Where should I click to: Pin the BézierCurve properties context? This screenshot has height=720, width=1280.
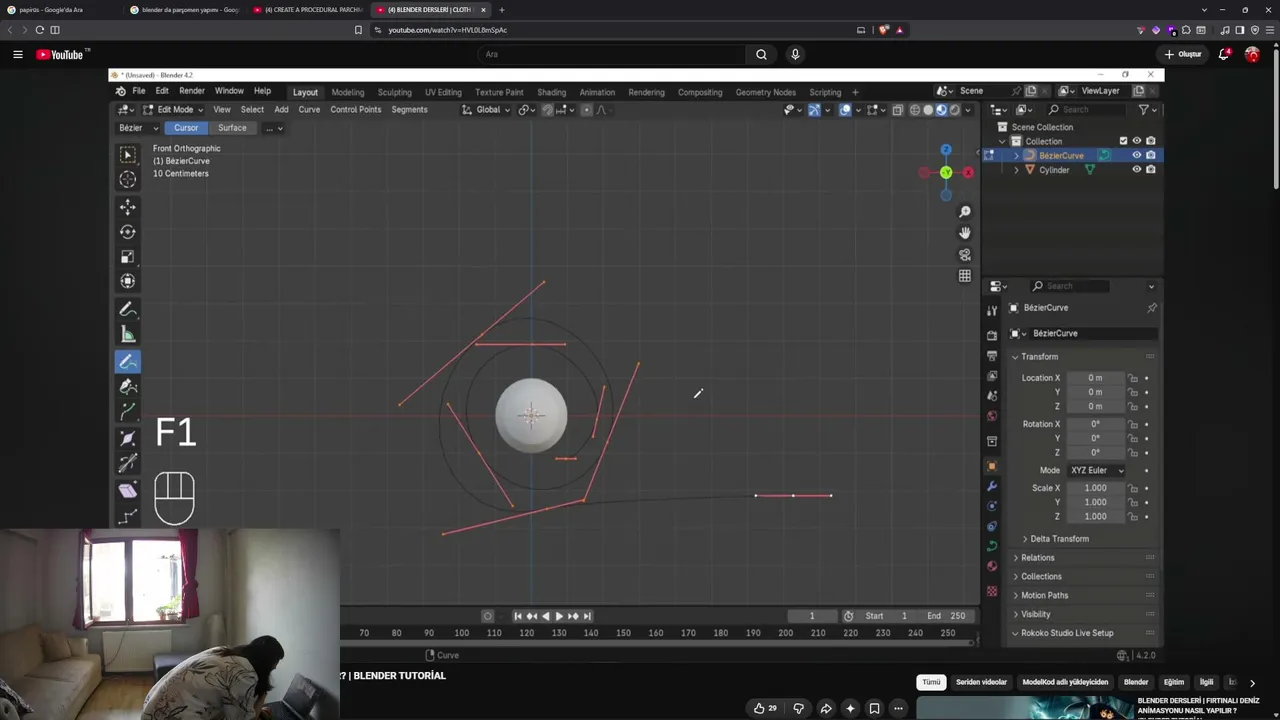[1151, 308]
